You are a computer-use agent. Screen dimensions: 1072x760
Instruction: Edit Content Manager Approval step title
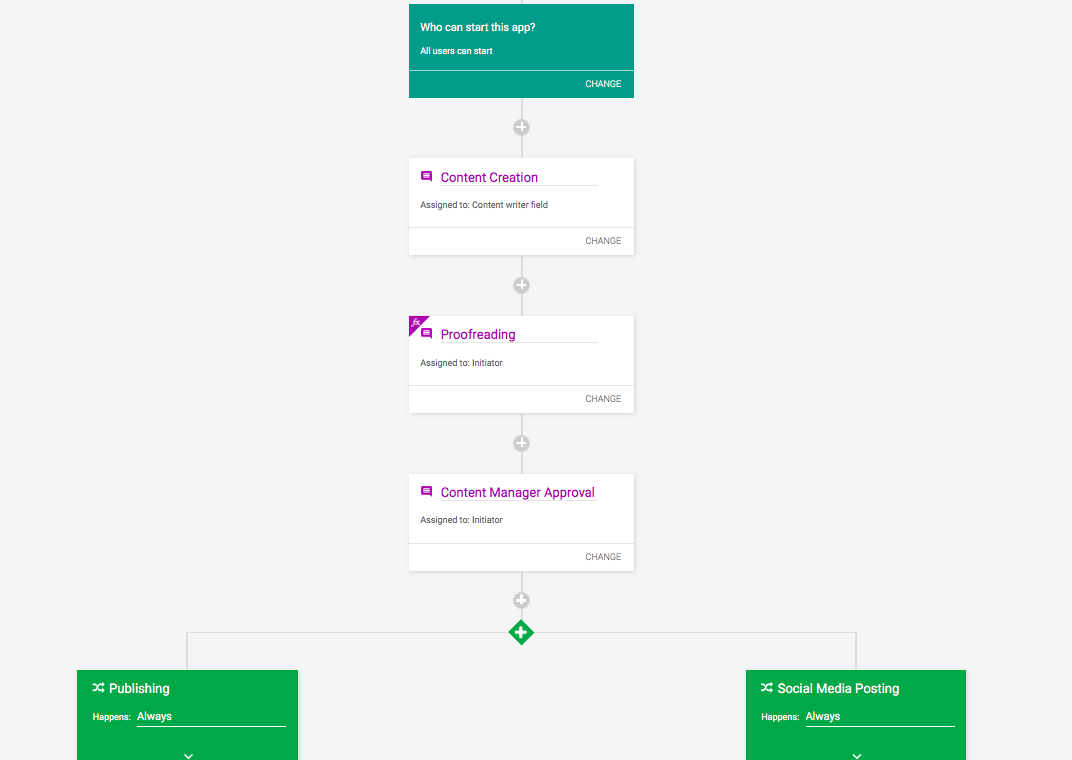pos(519,493)
